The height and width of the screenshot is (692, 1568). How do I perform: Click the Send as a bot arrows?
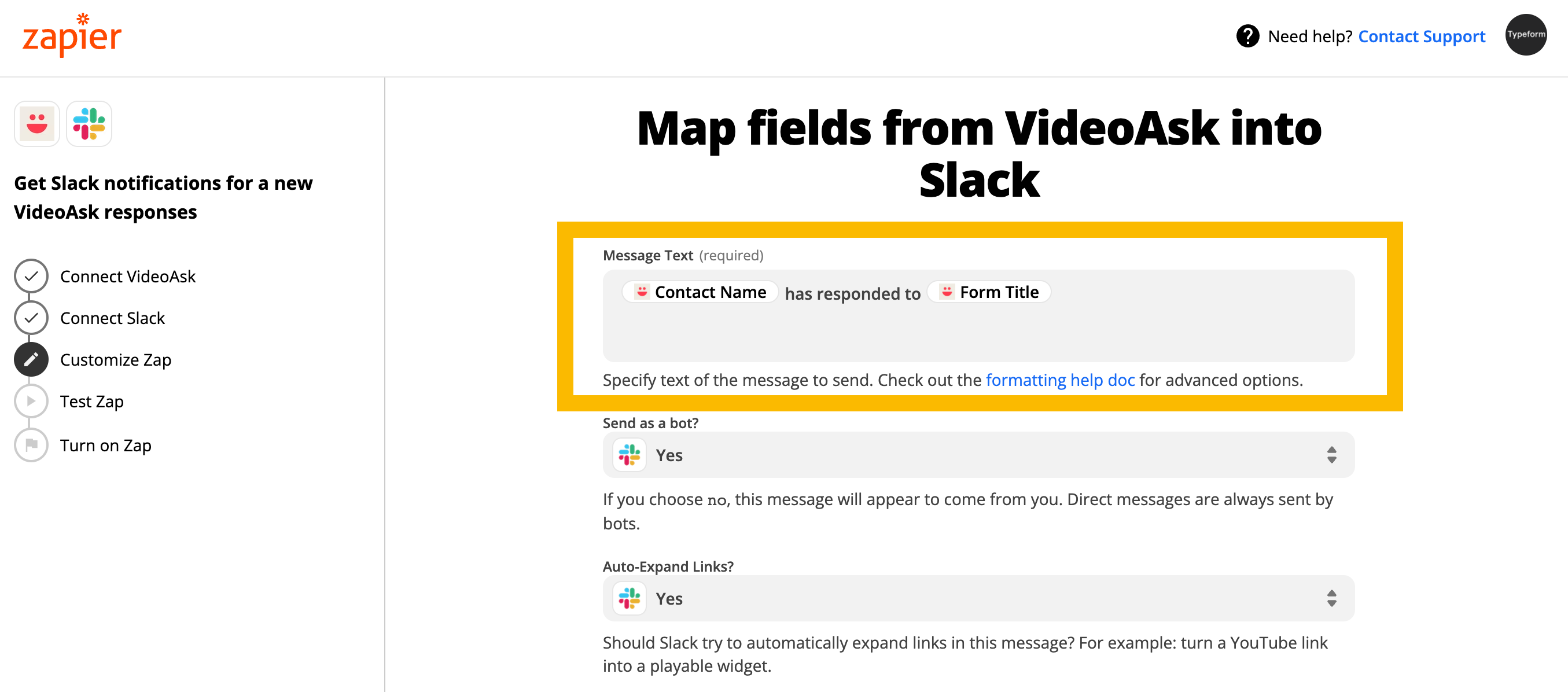pyautogui.click(x=1332, y=455)
